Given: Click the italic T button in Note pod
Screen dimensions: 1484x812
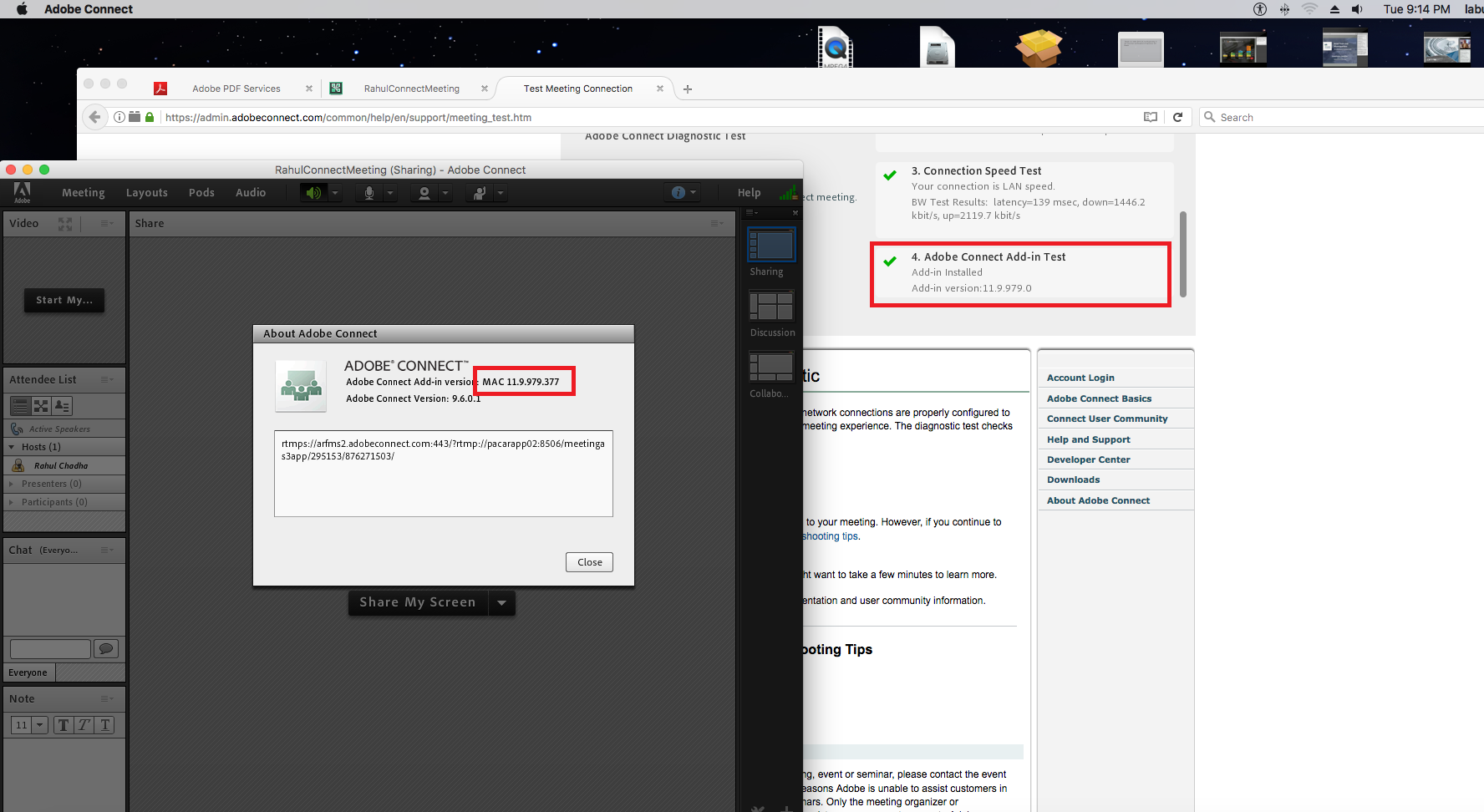Looking at the screenshot, I should coord(84,725).
